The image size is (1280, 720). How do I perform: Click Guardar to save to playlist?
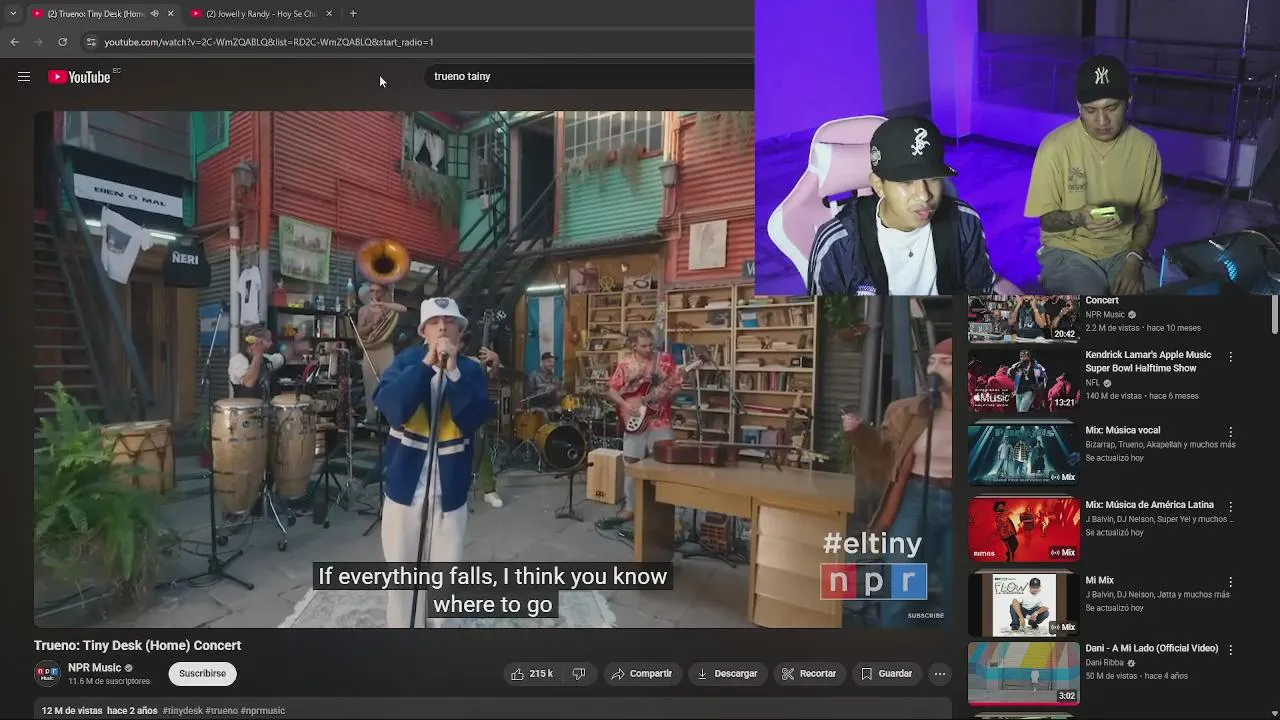coord(887,674)
